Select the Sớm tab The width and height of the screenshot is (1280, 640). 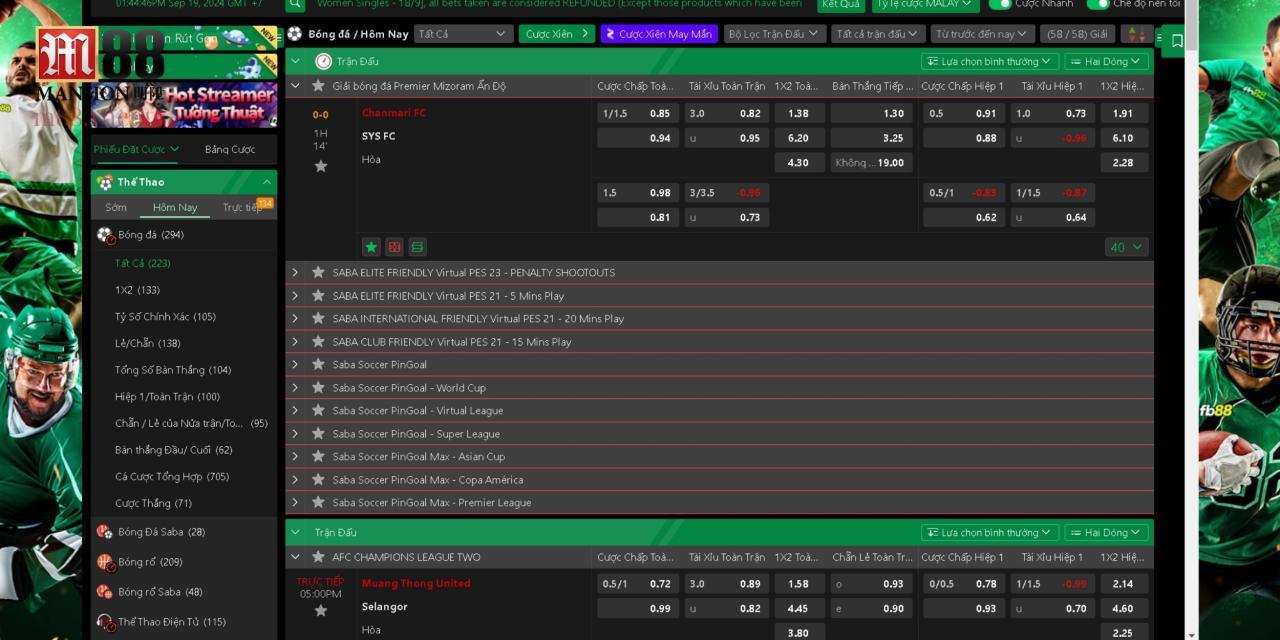pyautogui.click(x=116, y=207)
